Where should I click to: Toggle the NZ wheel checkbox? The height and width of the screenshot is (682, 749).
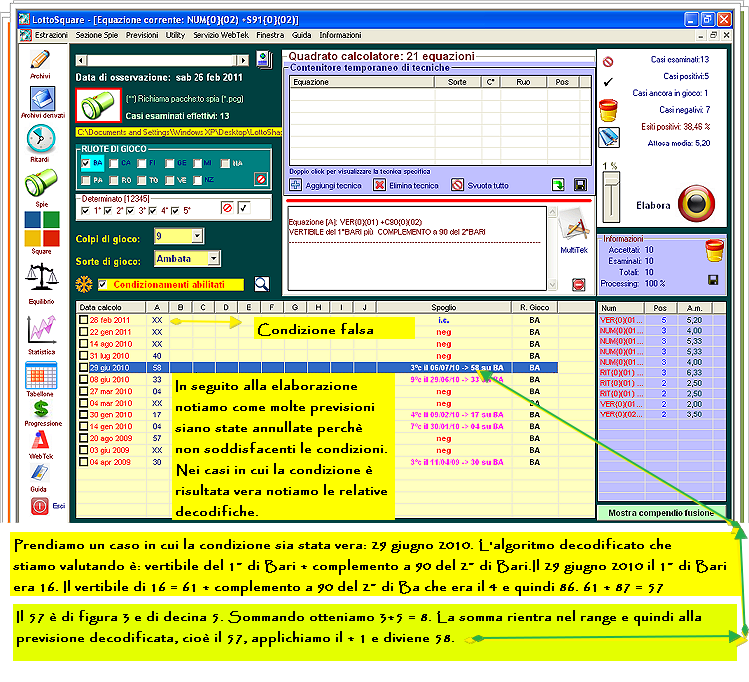(x=197, y=180)
